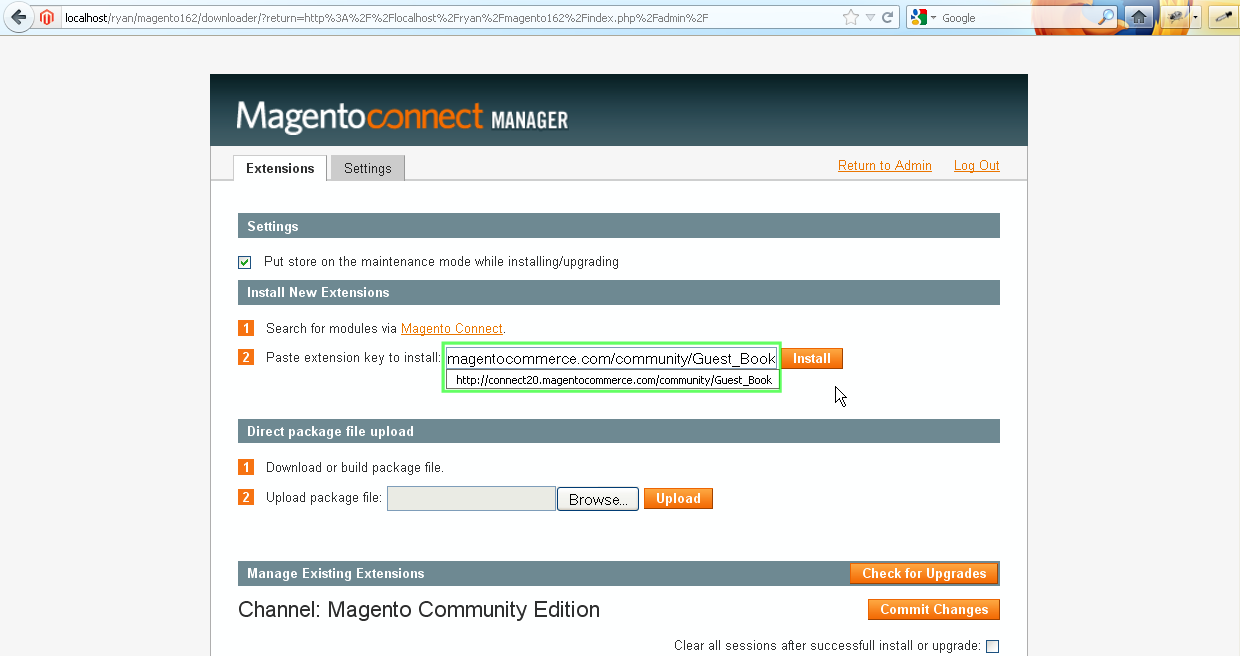The width and height of the screenshot is (1240, 656).
Task: Activate the eyedropper color picker tool
Action: 1222,17
